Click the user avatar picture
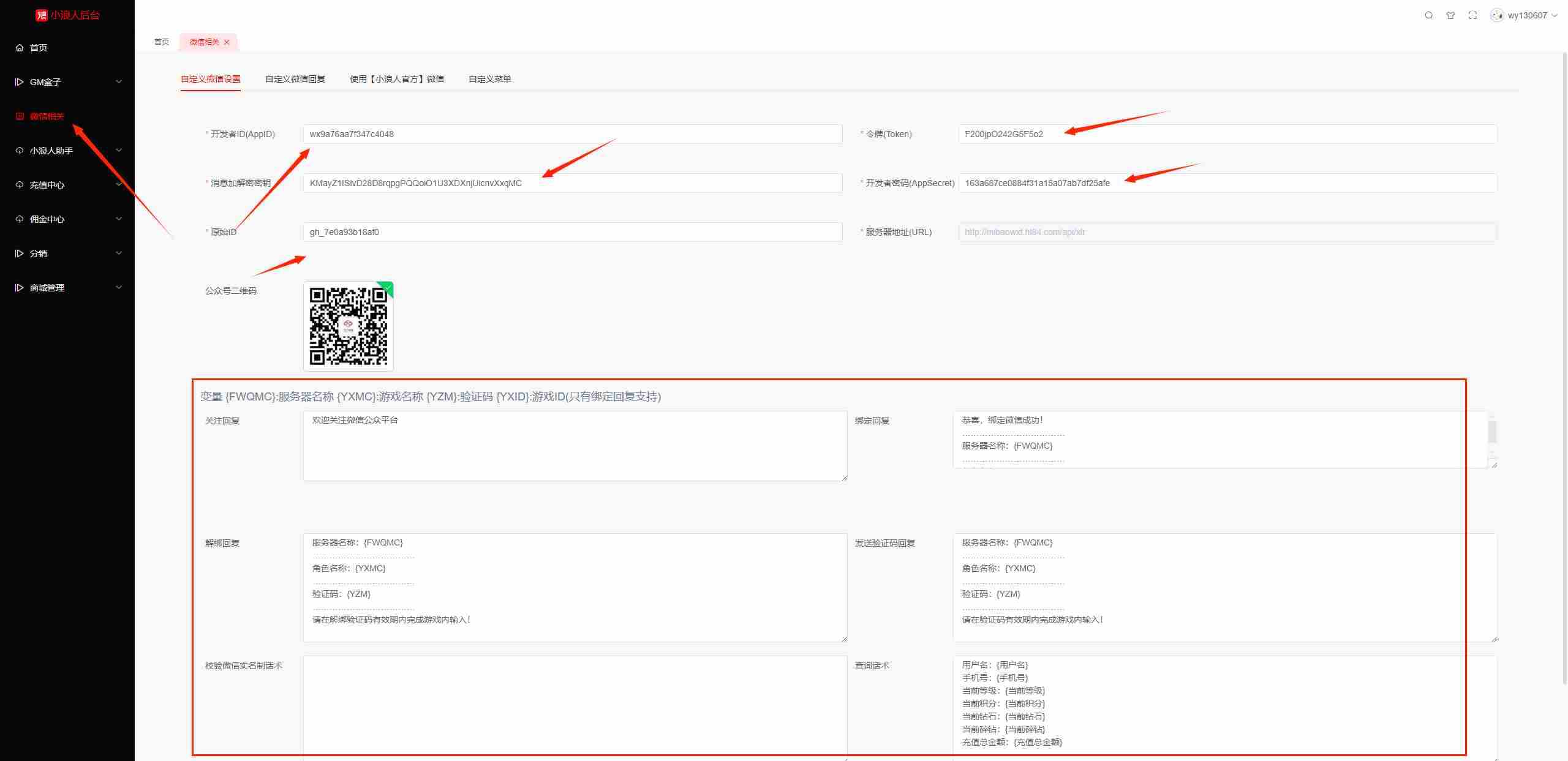This screenshot has width=1568, height=761. tap(1497, 15)
